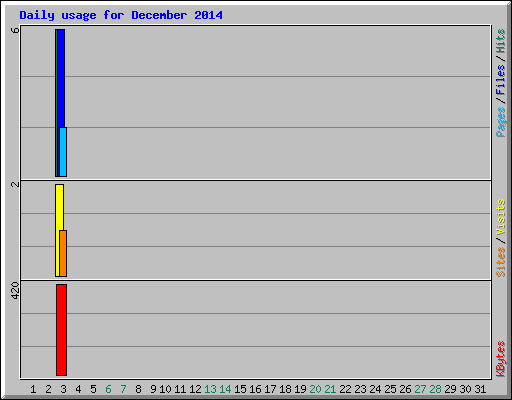
Task: Click day label '2' on x-axis
Action: point(48,389)
